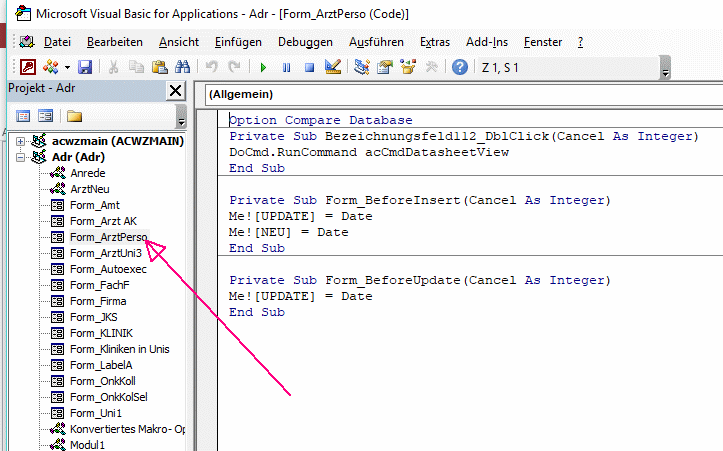Select Form_Kliniken in Unis item

(119, 349)
